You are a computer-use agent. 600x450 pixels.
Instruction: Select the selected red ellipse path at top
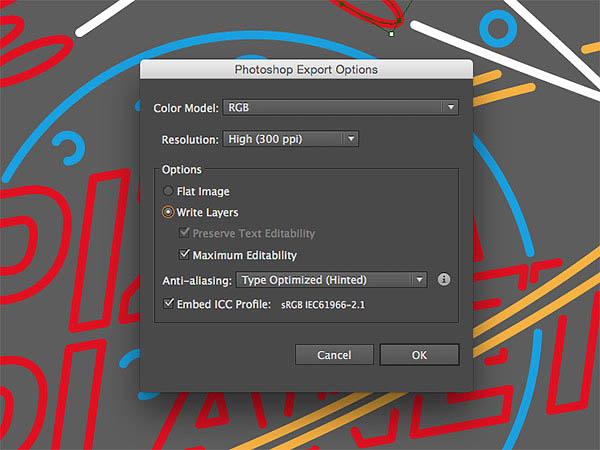pos(367,11)
